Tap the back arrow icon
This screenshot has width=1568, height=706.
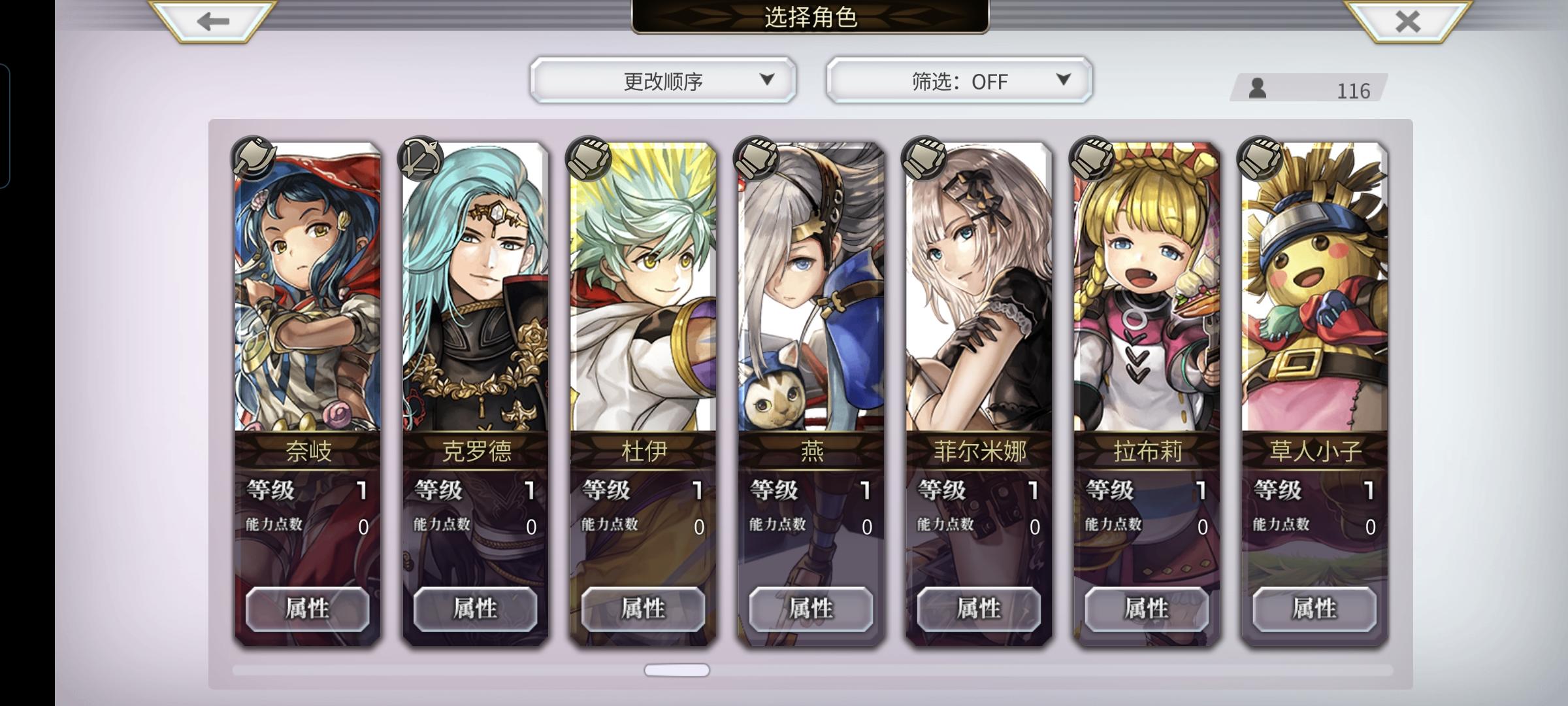click(213, 22)
